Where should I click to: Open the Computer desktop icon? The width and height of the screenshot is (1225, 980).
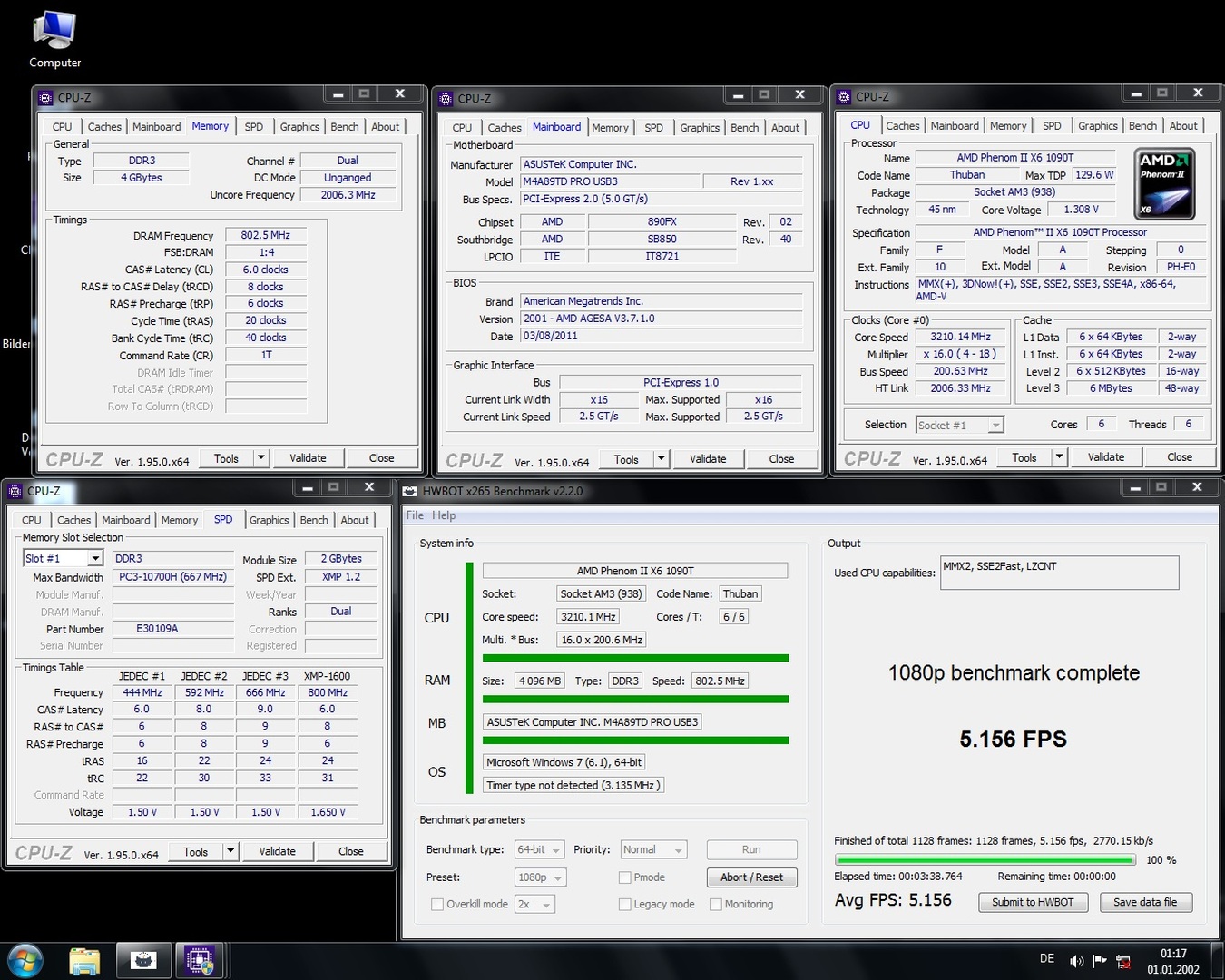[x=54, y=40]
